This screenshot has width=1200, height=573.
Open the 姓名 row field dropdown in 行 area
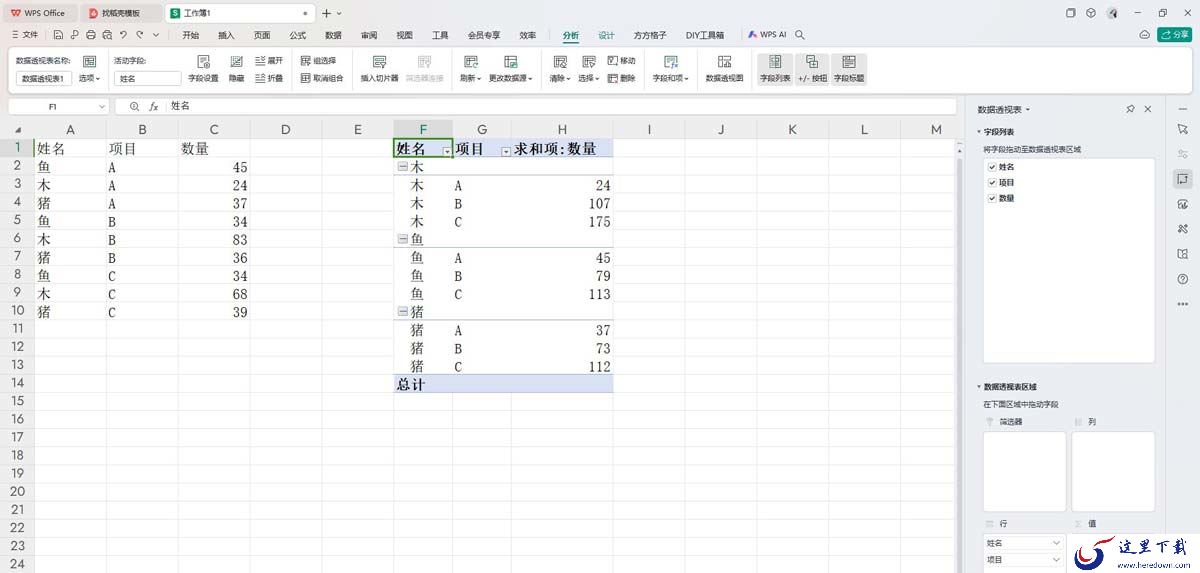(1057, 543)
